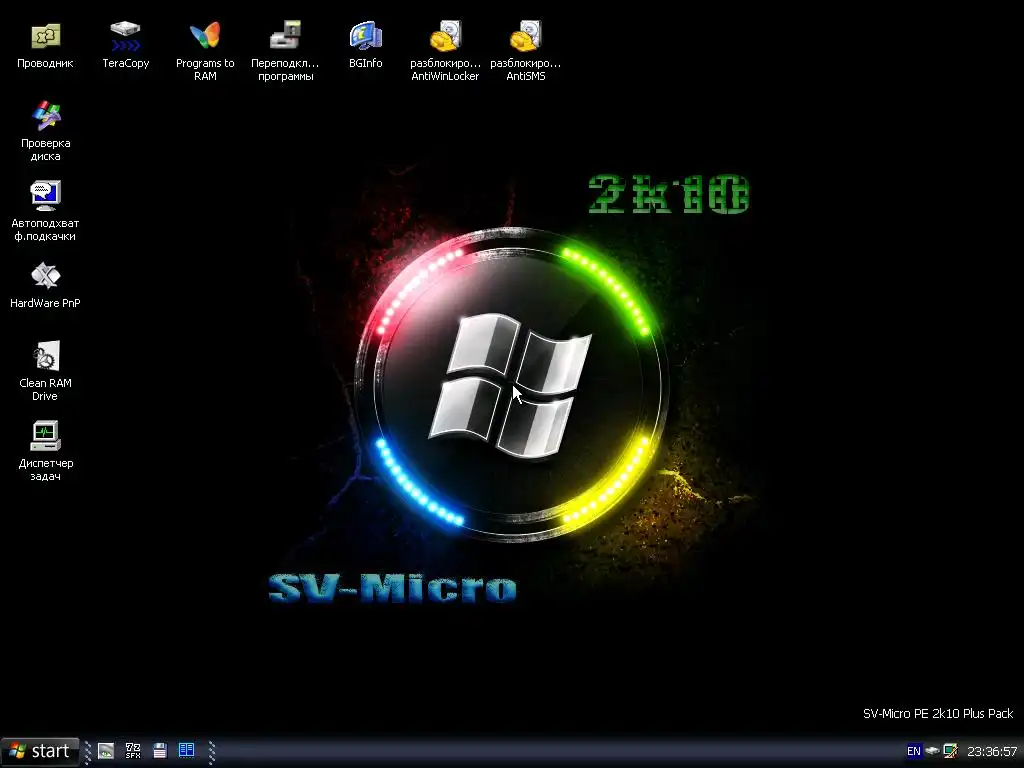The height and width of the screenshot is (768, 1024).
Task: Open the разблокиро... AntiSMS shortcut
Action: (x=526, y=51)
